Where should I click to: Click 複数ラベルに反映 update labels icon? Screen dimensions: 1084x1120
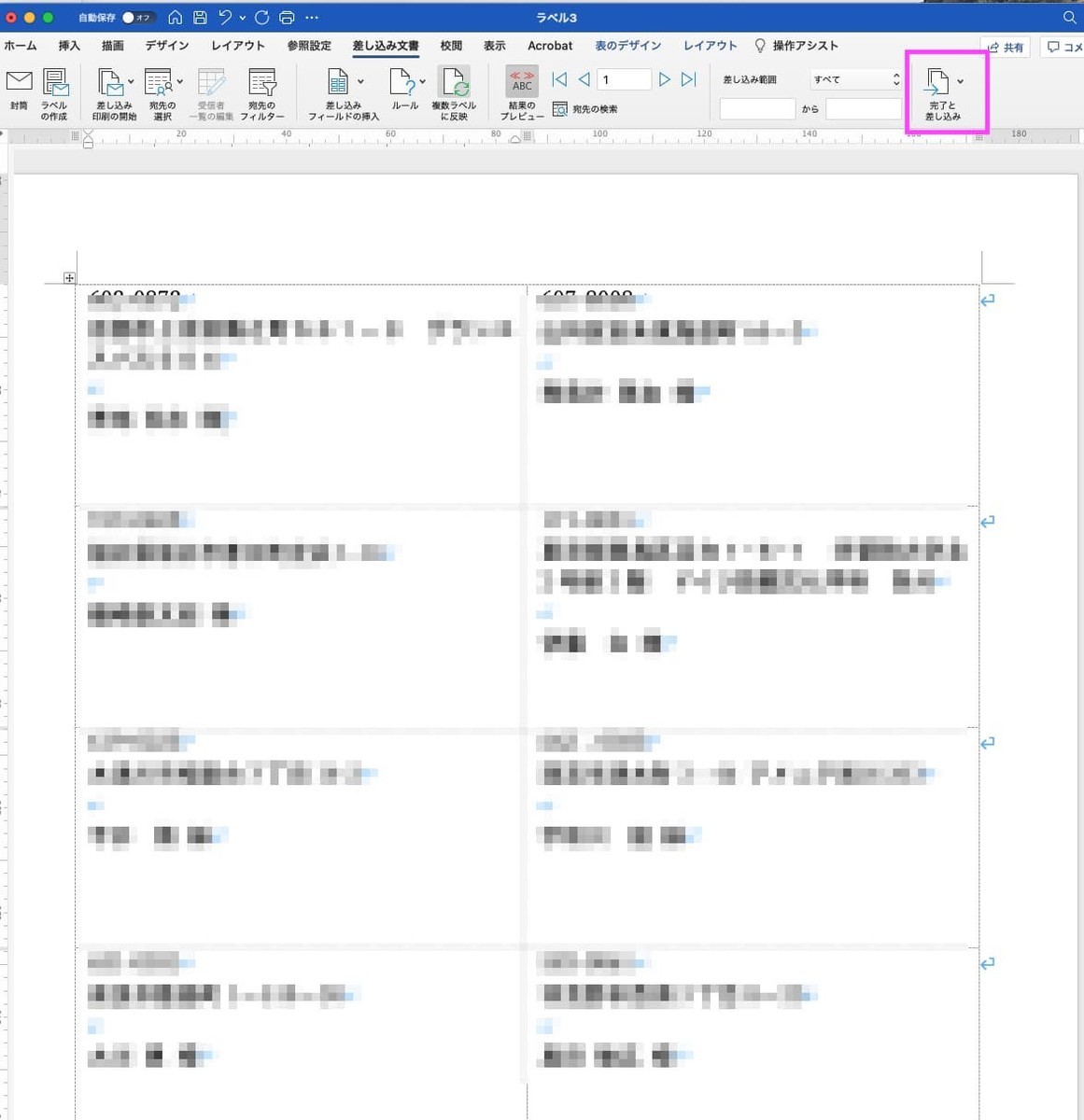[x=455, y=82]
